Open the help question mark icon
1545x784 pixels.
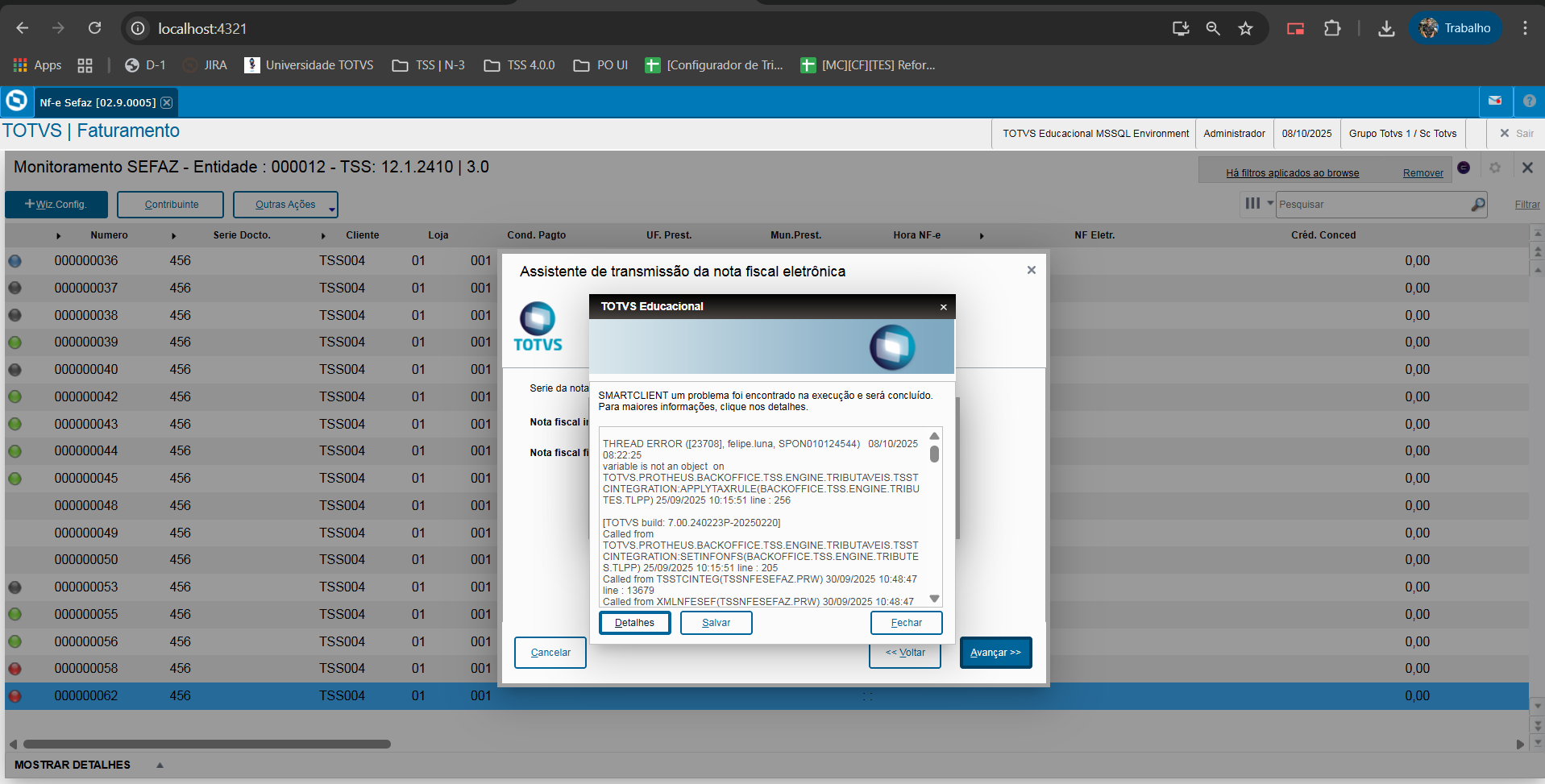[1529, 102]
